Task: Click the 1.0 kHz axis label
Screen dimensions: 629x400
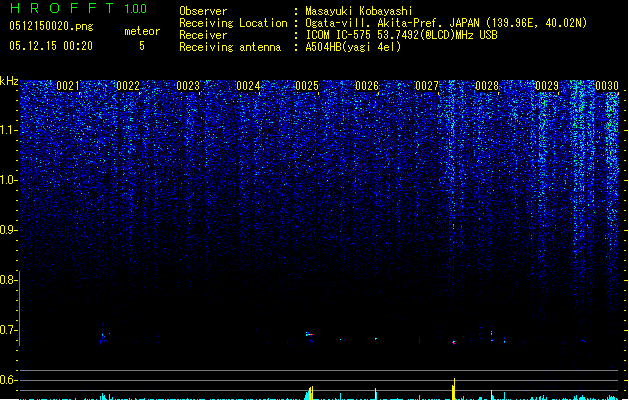Action: click(x=9, y=180)
